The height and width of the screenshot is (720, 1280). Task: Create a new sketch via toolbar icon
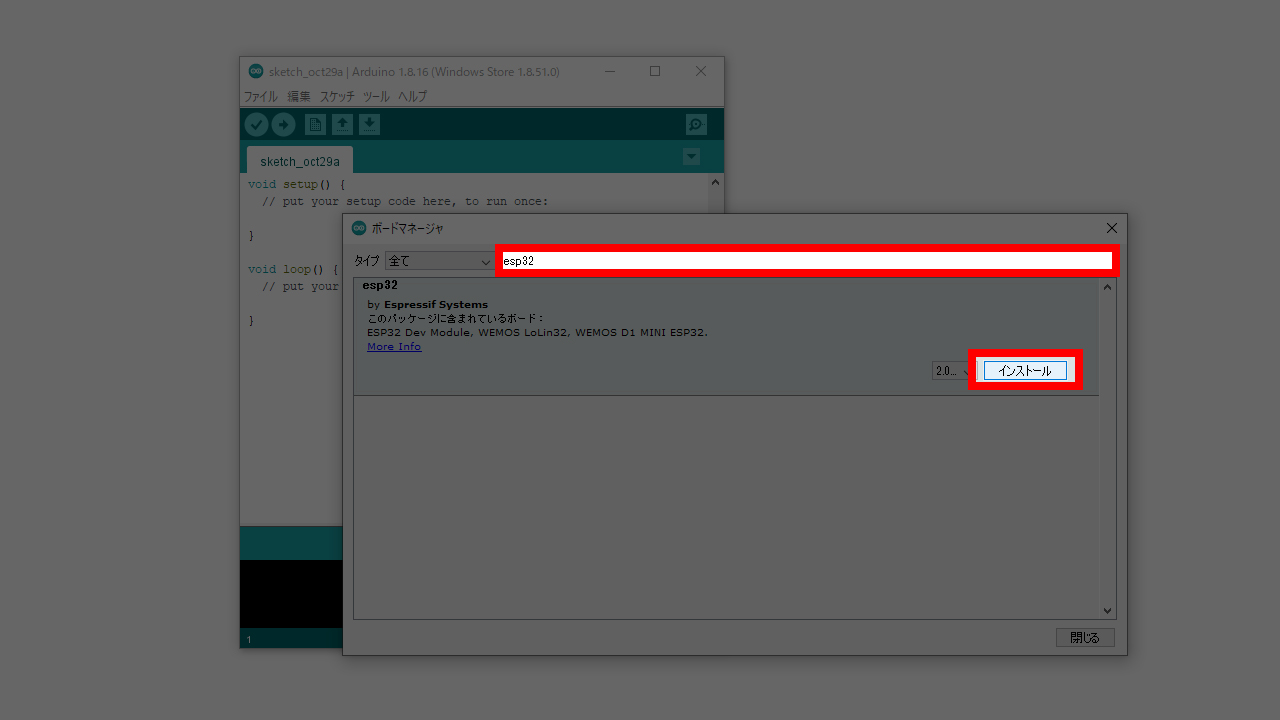[x=315, y=124]
